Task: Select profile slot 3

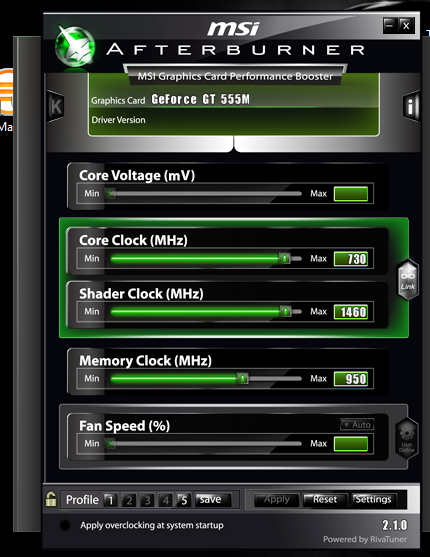Action: [147, 500]
